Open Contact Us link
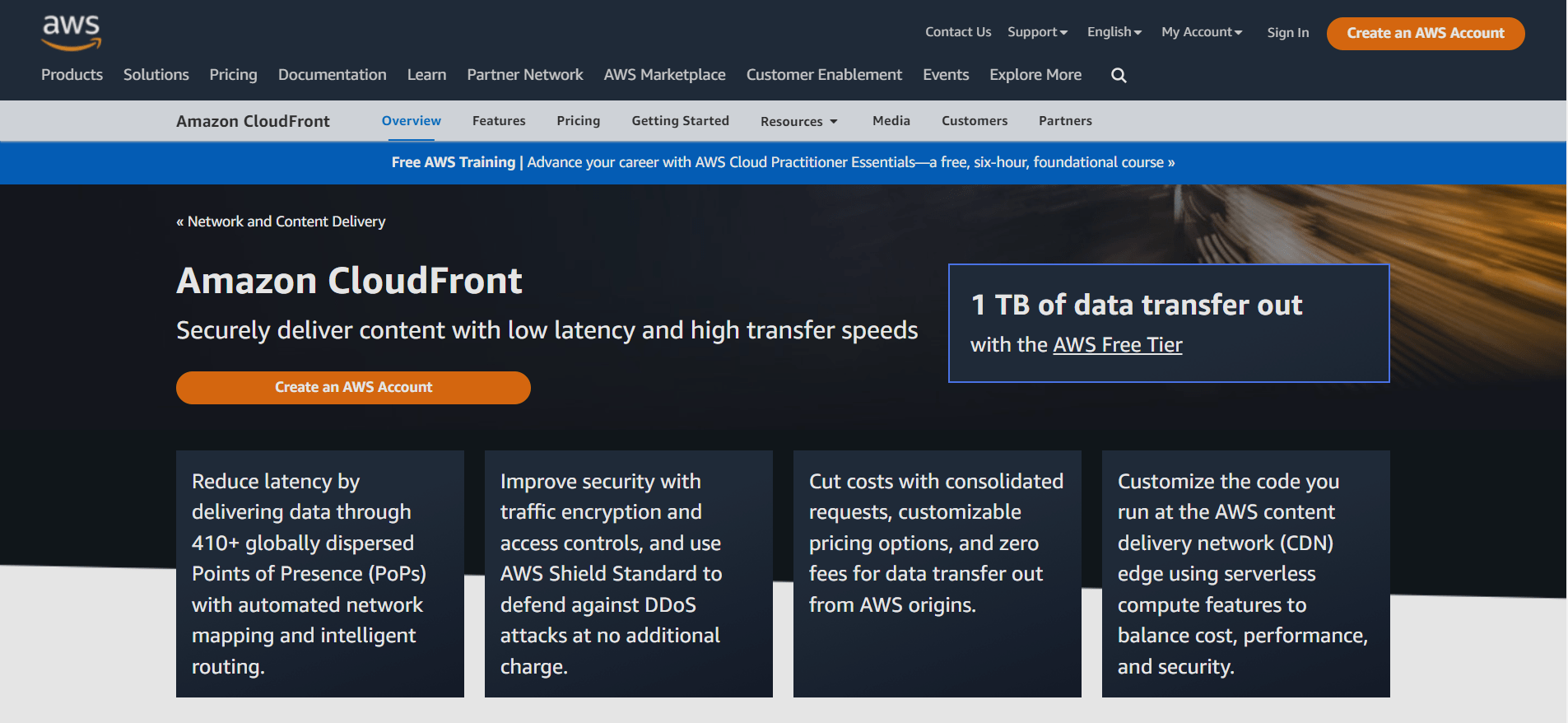 958,32
